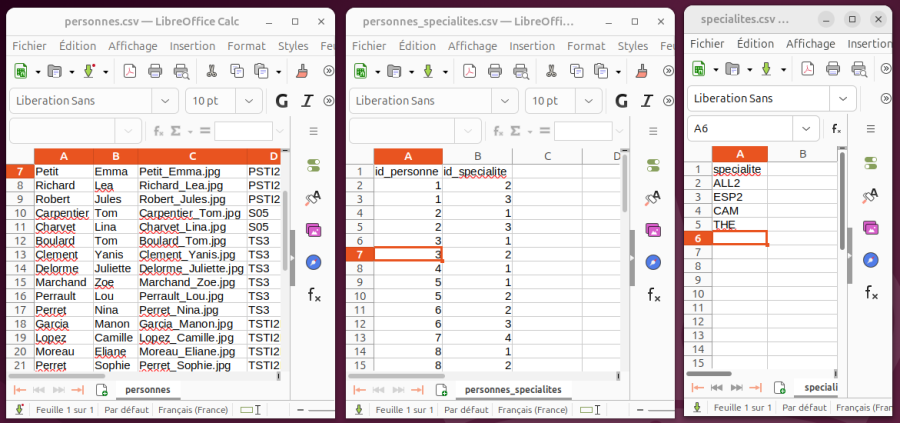
Task: Open sidebar Properties in personnes_specialites.csv window
Action: pos(653,166)
